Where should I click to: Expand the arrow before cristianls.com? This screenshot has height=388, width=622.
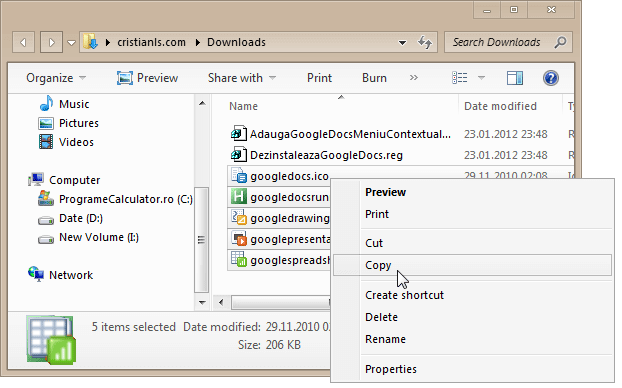pyautogui.click(x=108, y=42)
